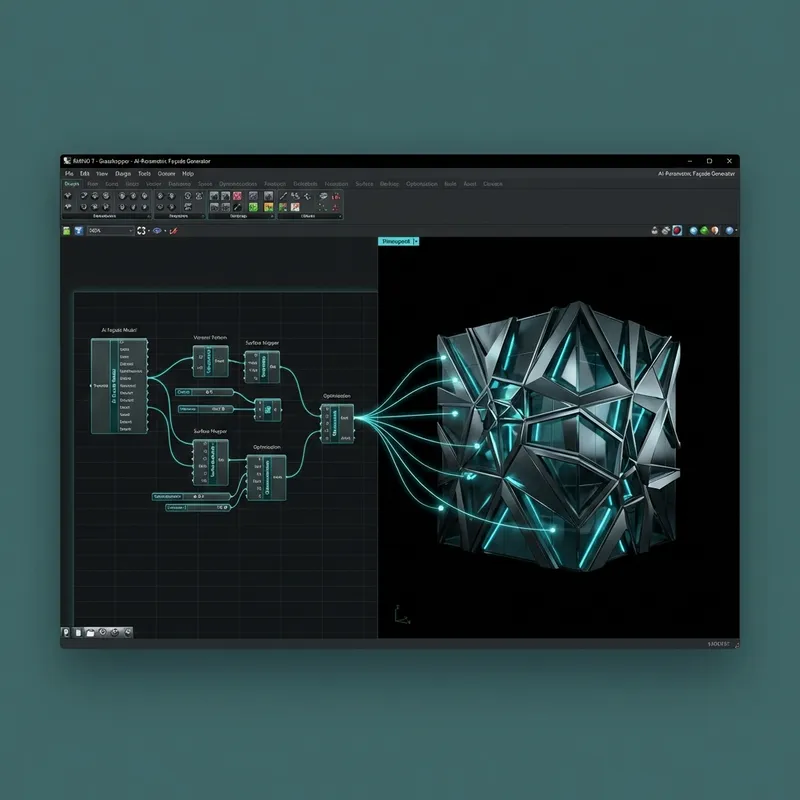Click the green mesh preview icon near top right
Screen dimensions: 800x800
pos(703,230)
